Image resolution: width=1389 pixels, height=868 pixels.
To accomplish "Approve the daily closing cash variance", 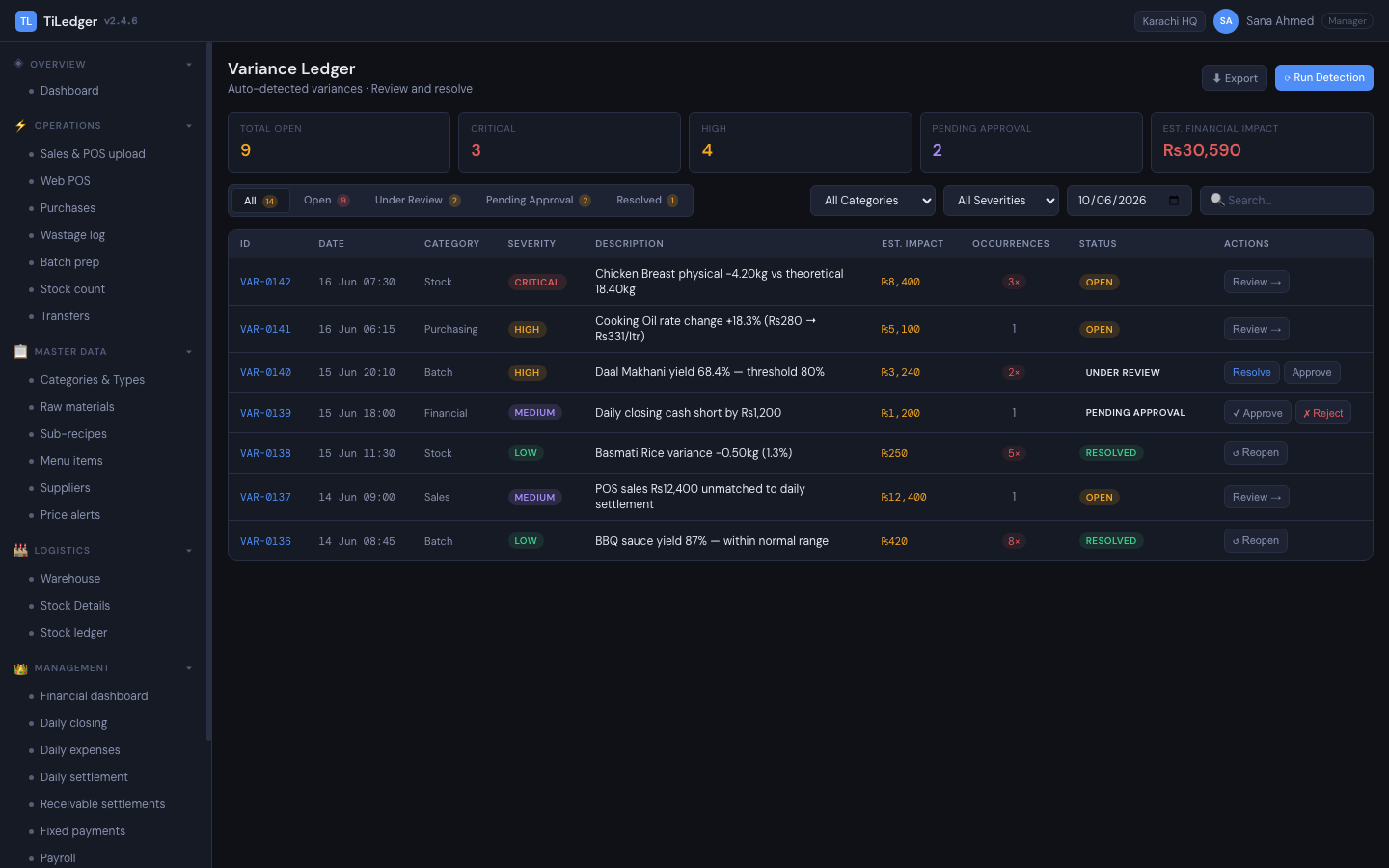I will click(x=1258, y=413).
